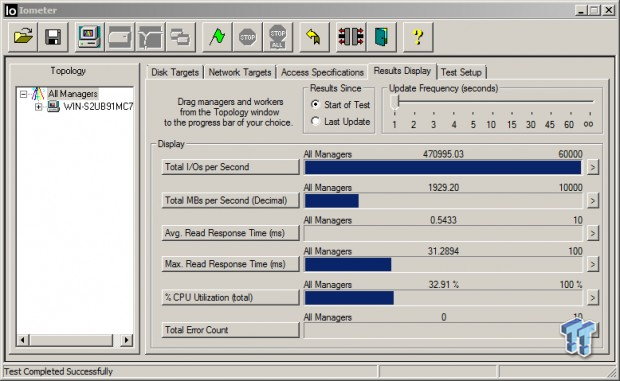Click the Test Completed Successfully status text
Screen dimensions: 620x381
point(59,372)
